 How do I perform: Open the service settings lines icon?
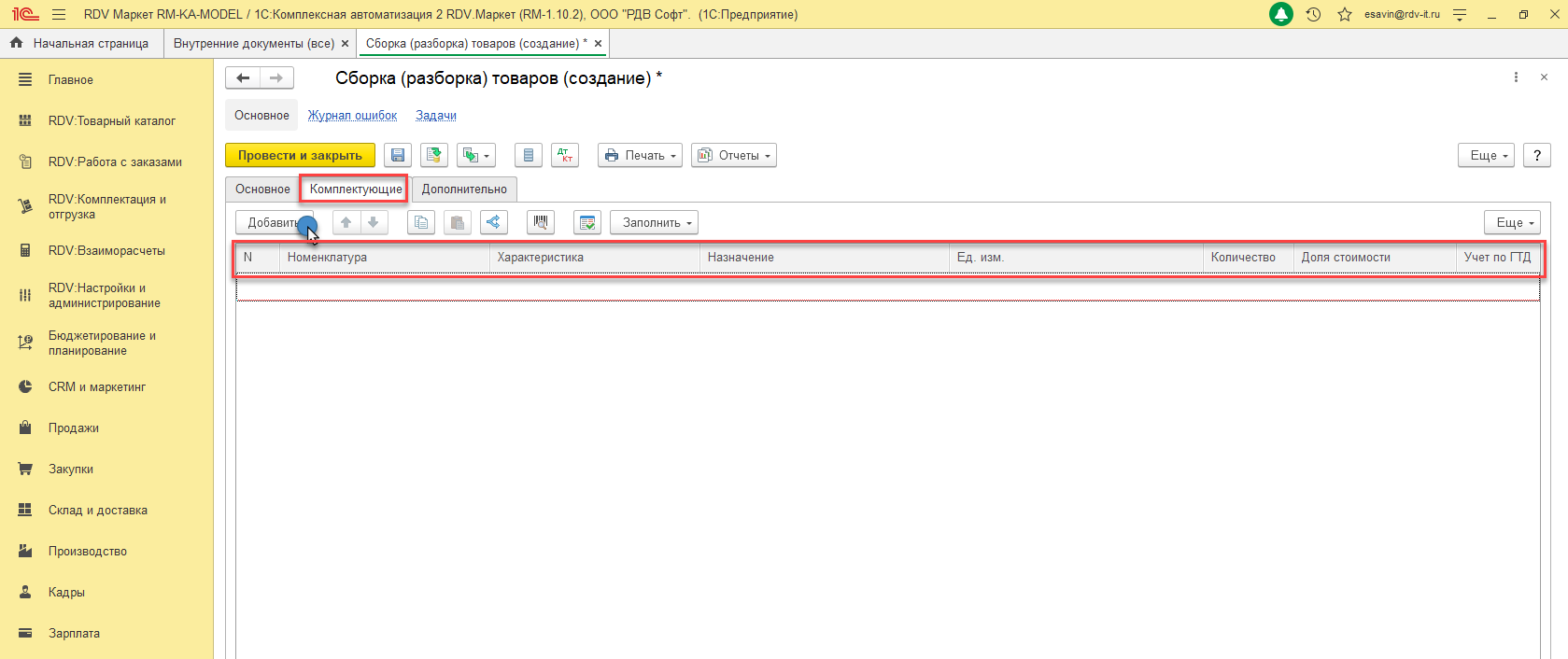(1460, 15)
